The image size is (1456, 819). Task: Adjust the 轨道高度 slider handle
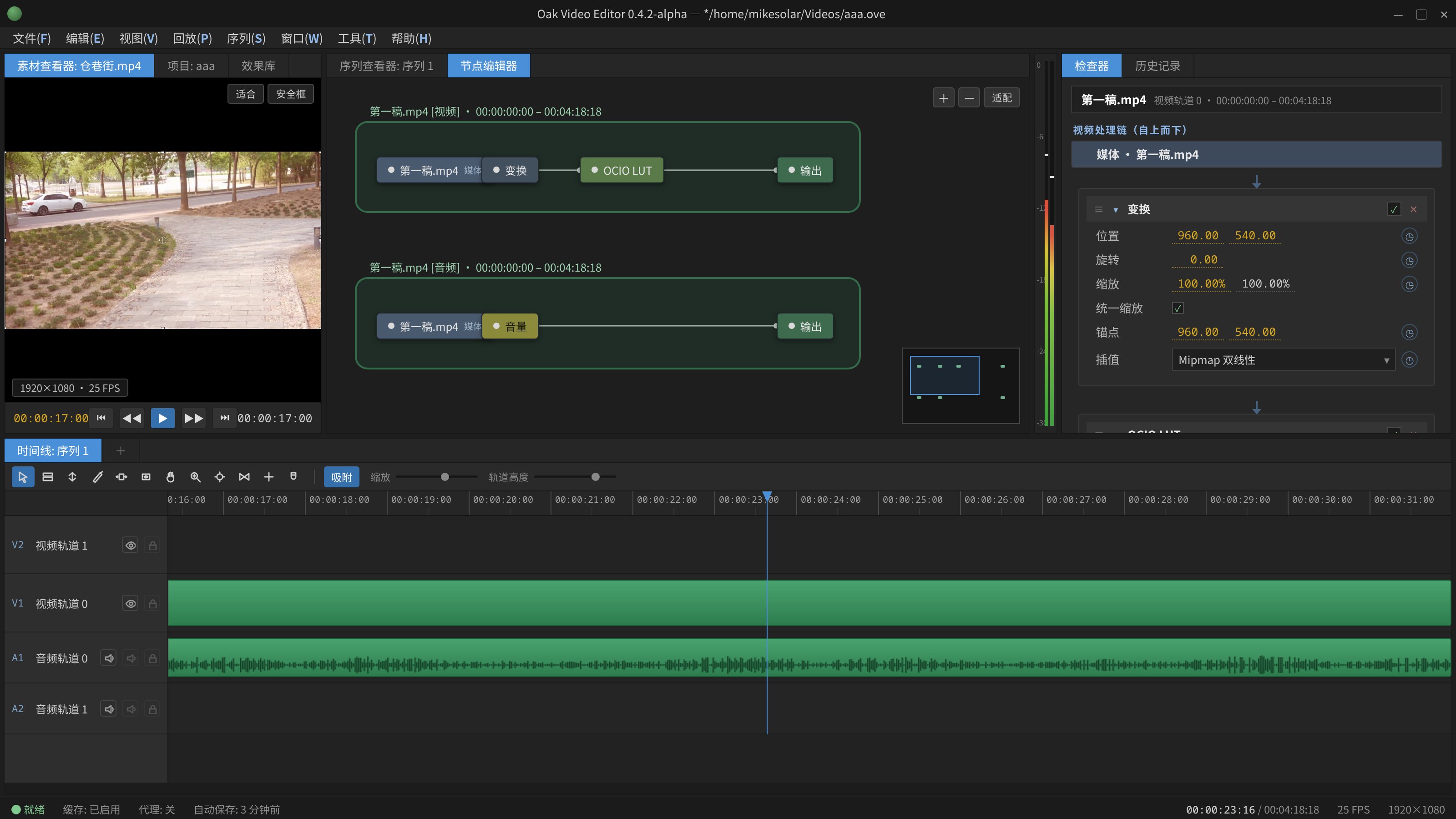(x=595, y=477)
